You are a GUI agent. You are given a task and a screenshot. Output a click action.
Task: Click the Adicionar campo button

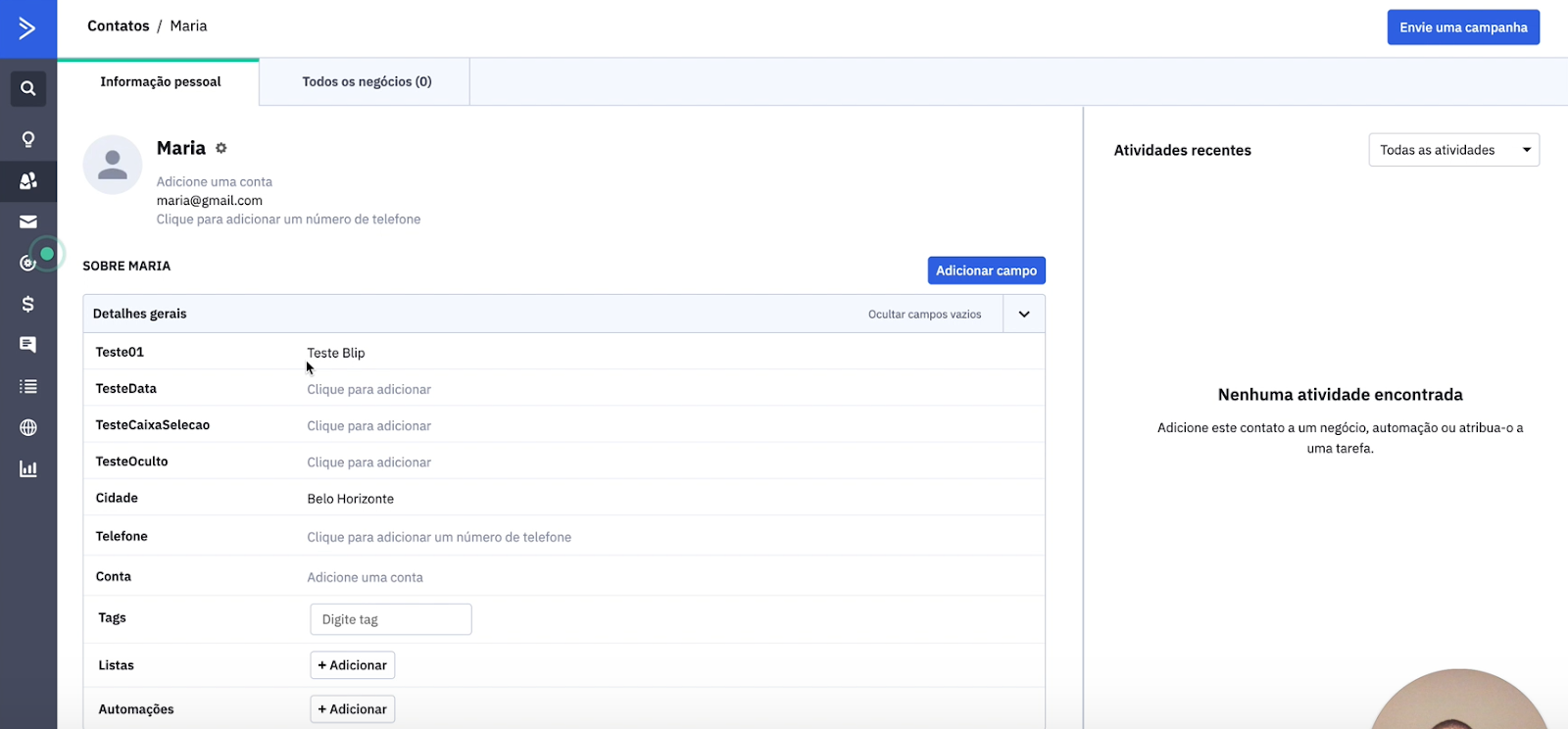coord(986,270)
